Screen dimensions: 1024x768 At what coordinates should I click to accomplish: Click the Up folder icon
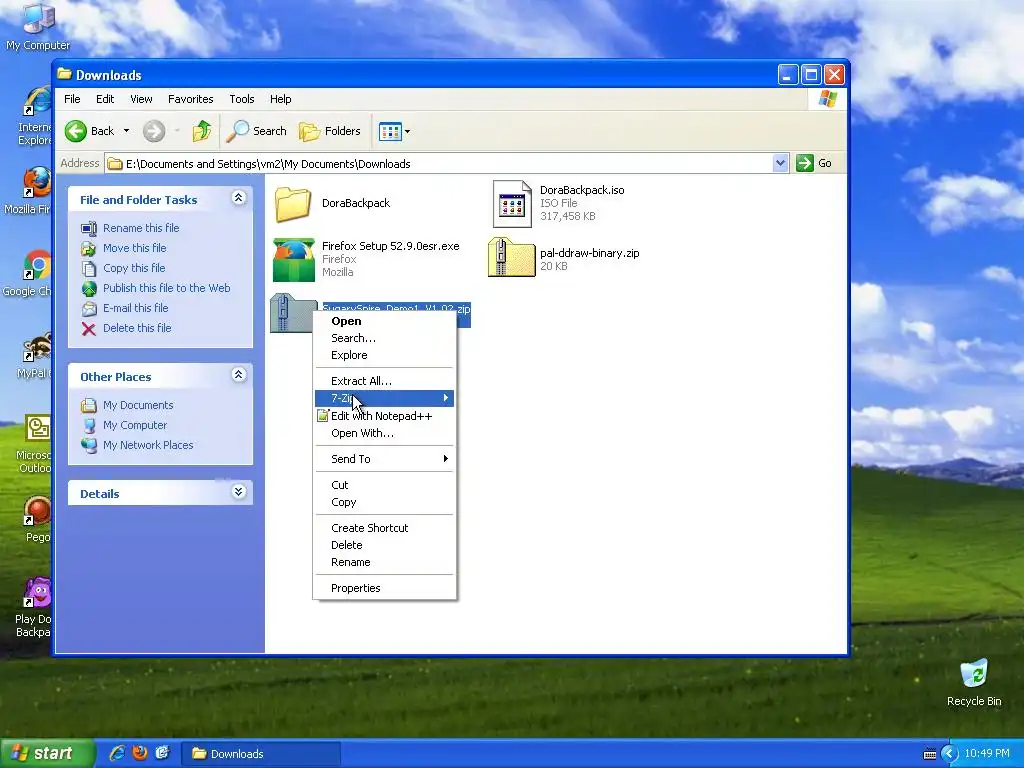click(x=202, y=131)
